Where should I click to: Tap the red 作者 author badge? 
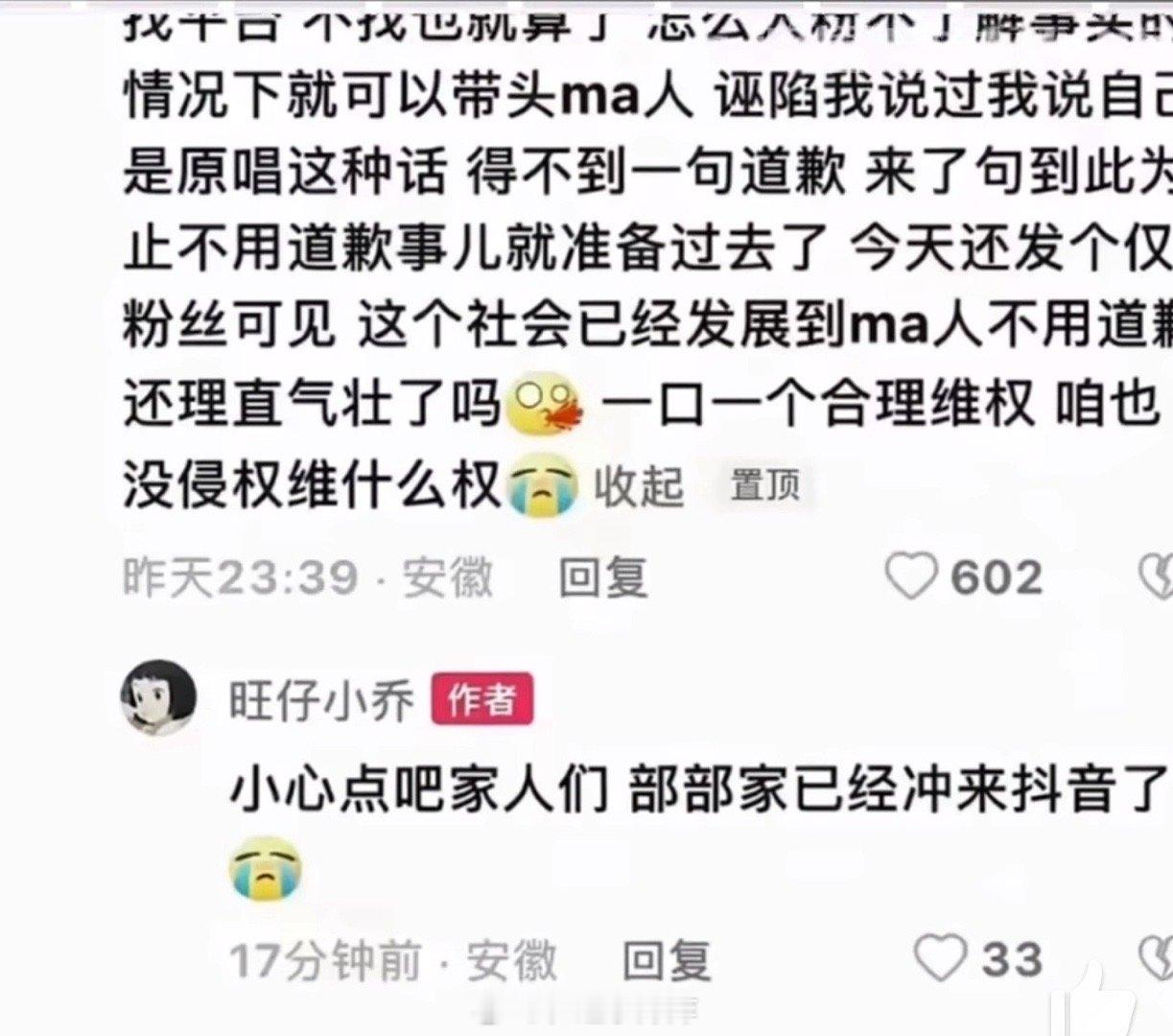(x=482, y=700)
